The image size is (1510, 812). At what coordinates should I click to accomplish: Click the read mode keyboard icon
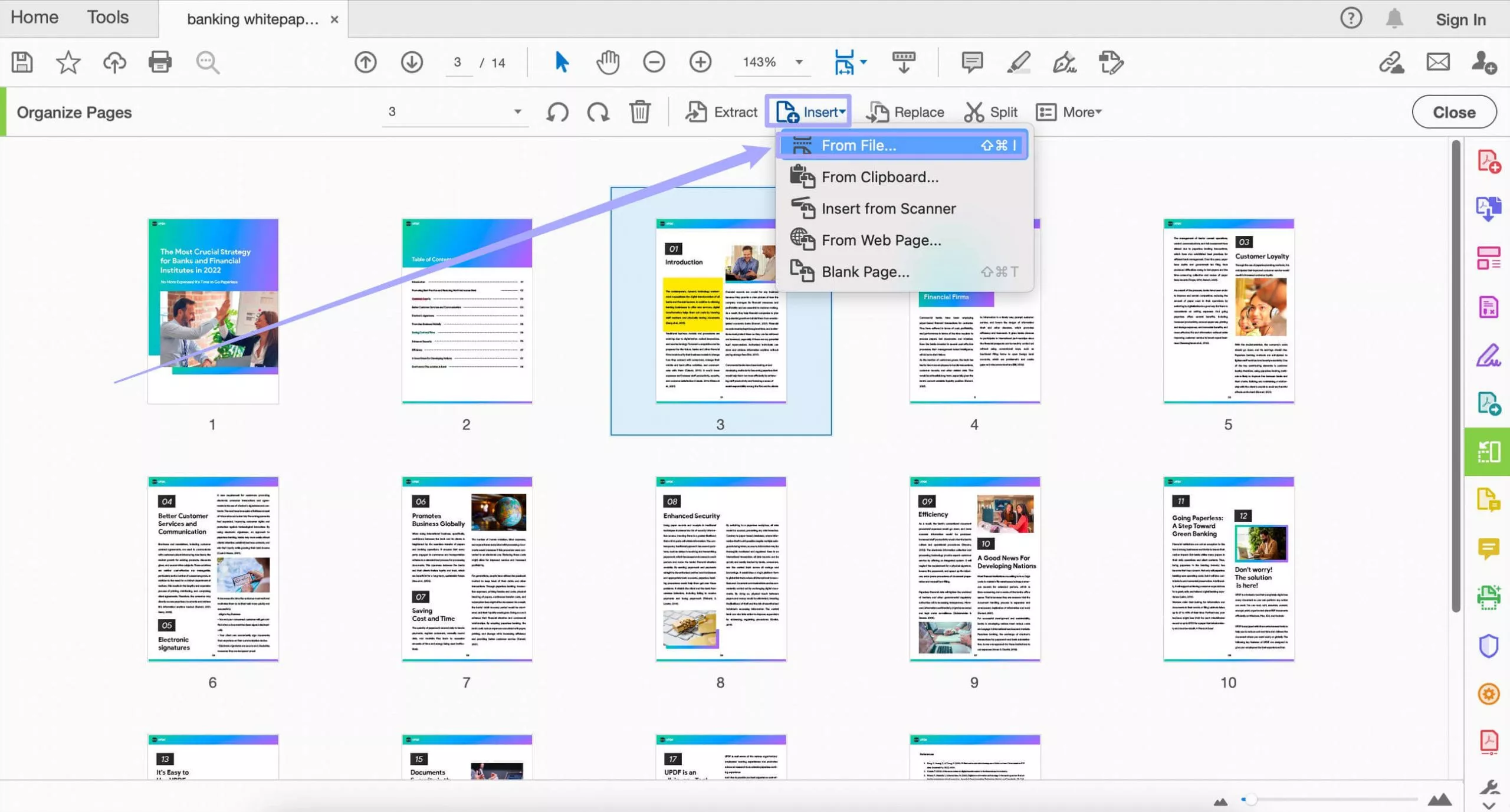coord(903,62)
